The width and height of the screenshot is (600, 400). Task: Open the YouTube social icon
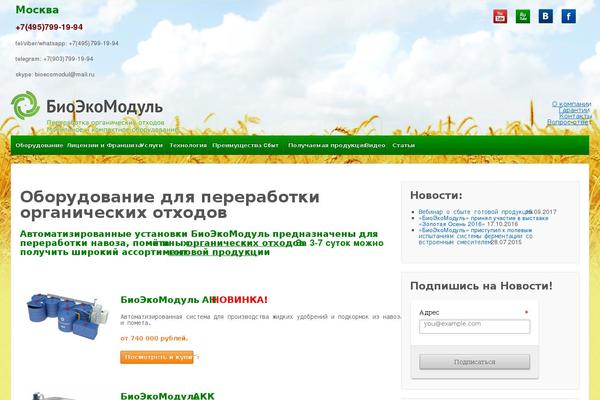pyautogui.click(x=500, y=16)
